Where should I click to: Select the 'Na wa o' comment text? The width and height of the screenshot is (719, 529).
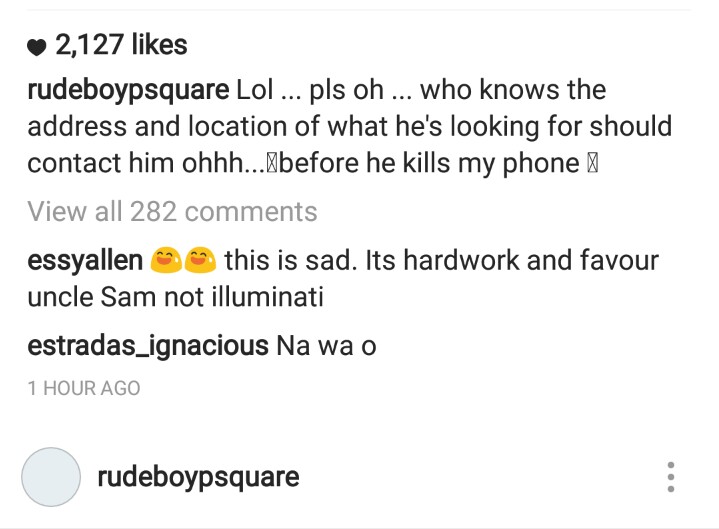[x=326, y=346]
